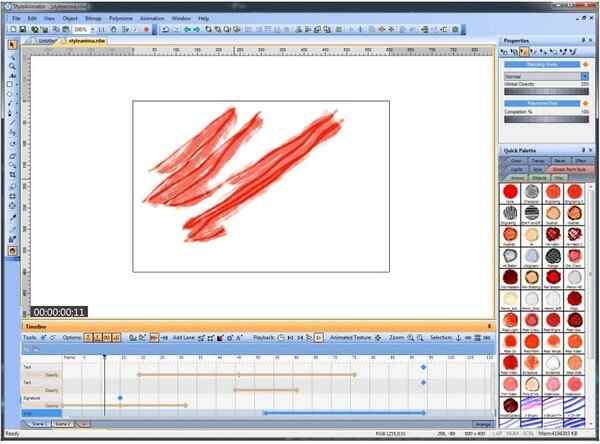Click the red record button in toolbar
The height and width of the screenshot is (444, 600).
coord(146,30)
